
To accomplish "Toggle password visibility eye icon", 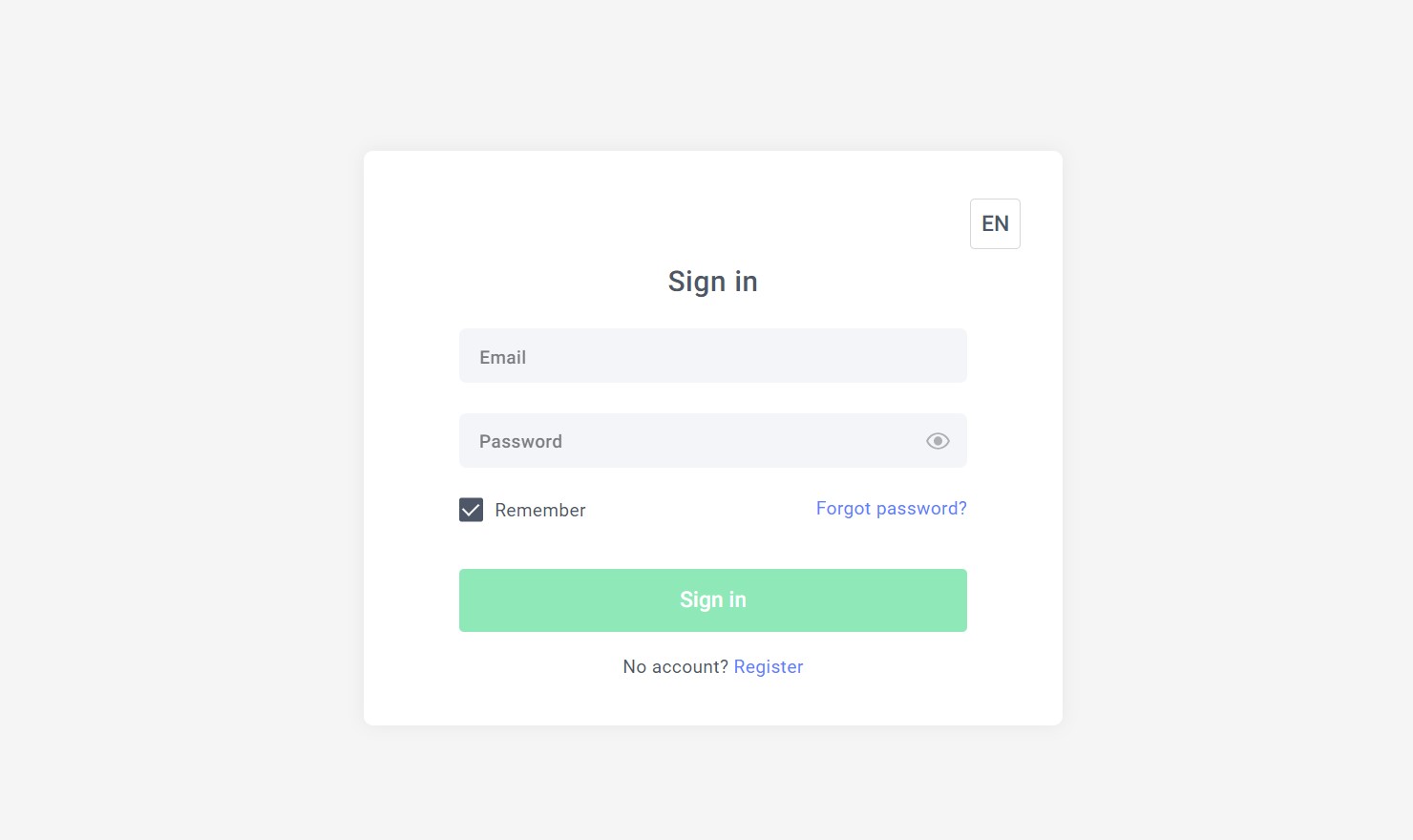I will pyautogui.click(x=938, y=441).
